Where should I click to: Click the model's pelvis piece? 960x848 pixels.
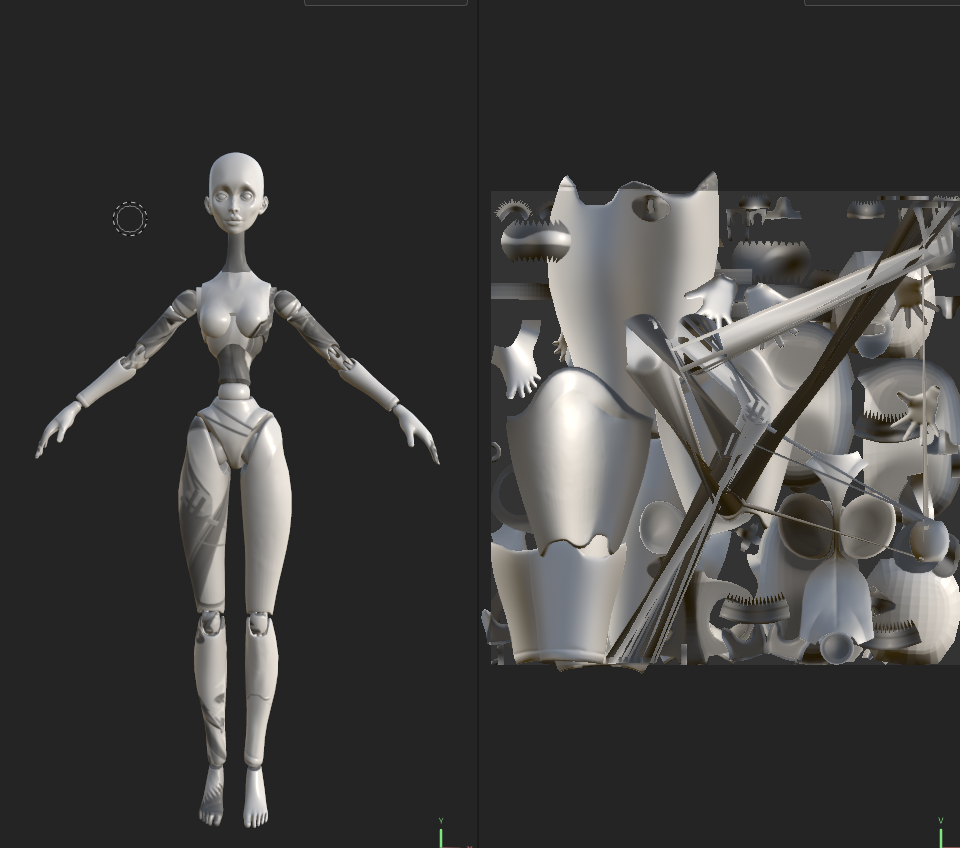236,432
